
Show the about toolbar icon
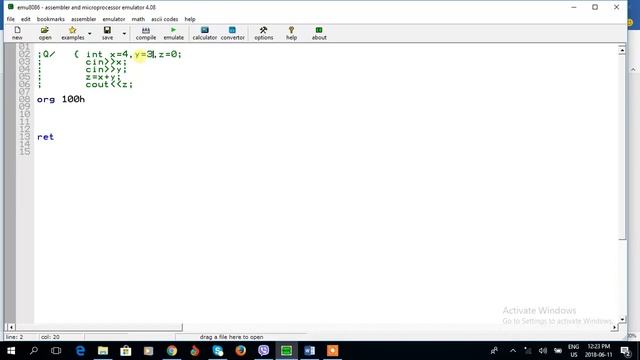319,33
